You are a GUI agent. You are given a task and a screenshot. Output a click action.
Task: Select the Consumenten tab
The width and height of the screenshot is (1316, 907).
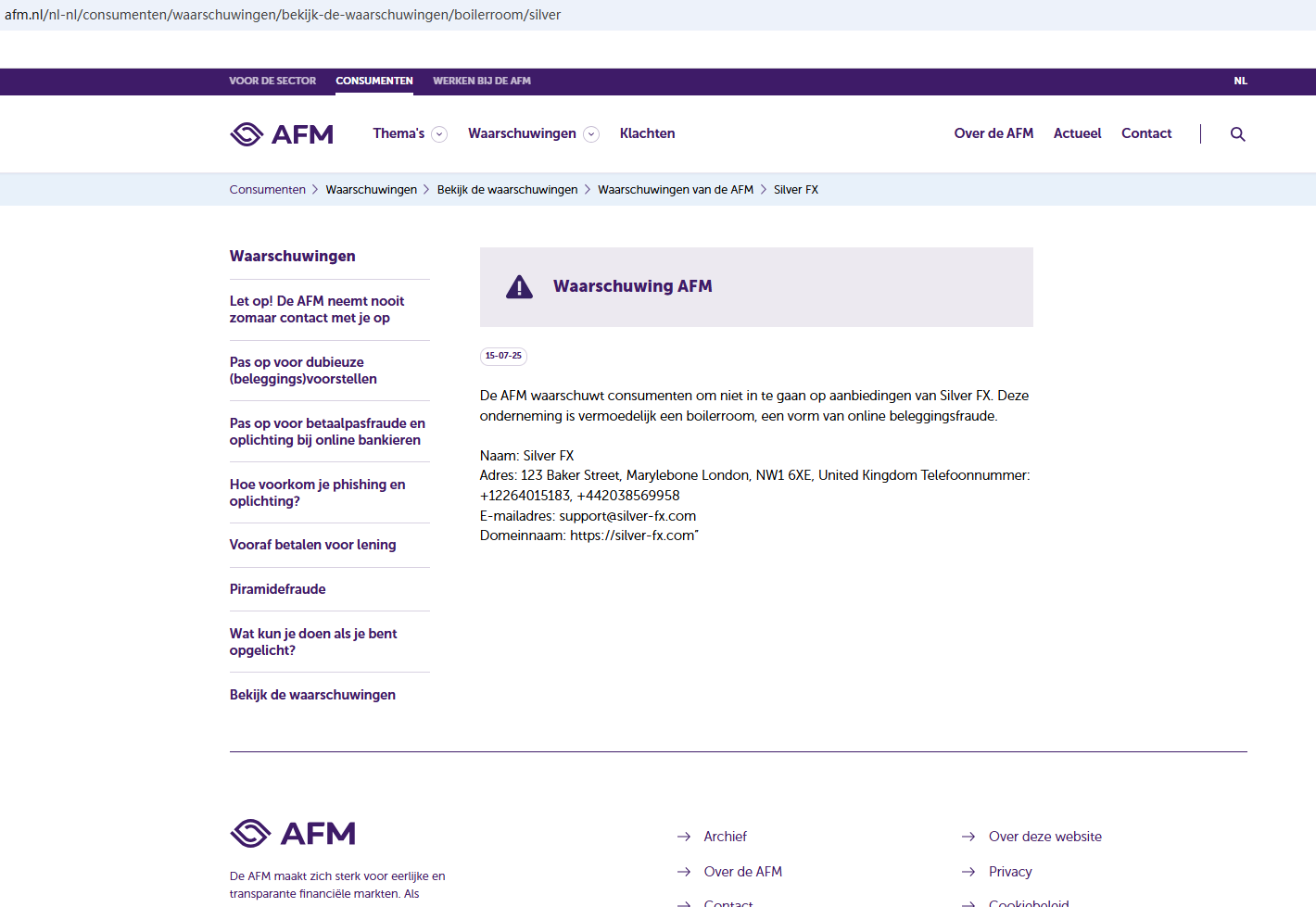pyautogui.click(x=374, y=81)
